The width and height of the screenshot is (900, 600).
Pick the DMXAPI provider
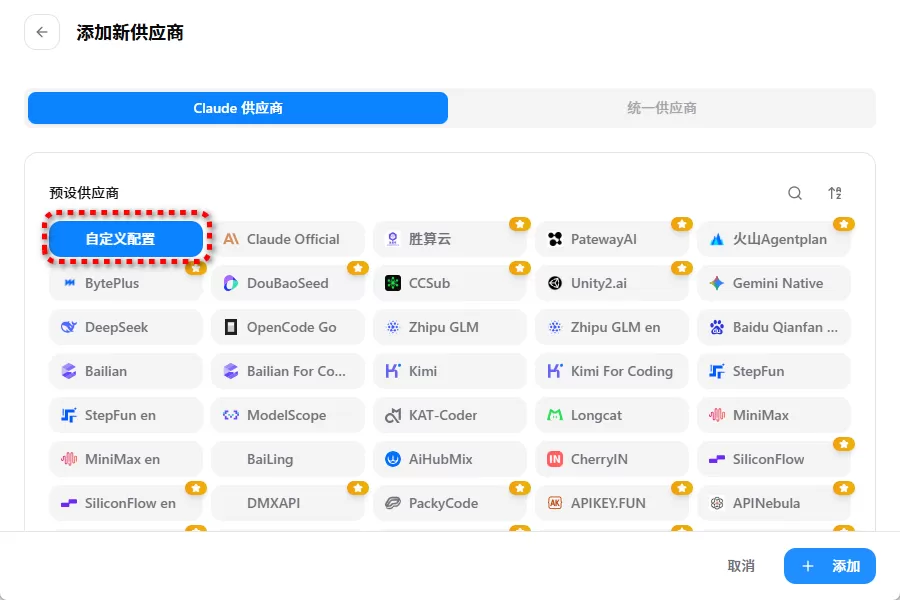click(x=288, y=504)
